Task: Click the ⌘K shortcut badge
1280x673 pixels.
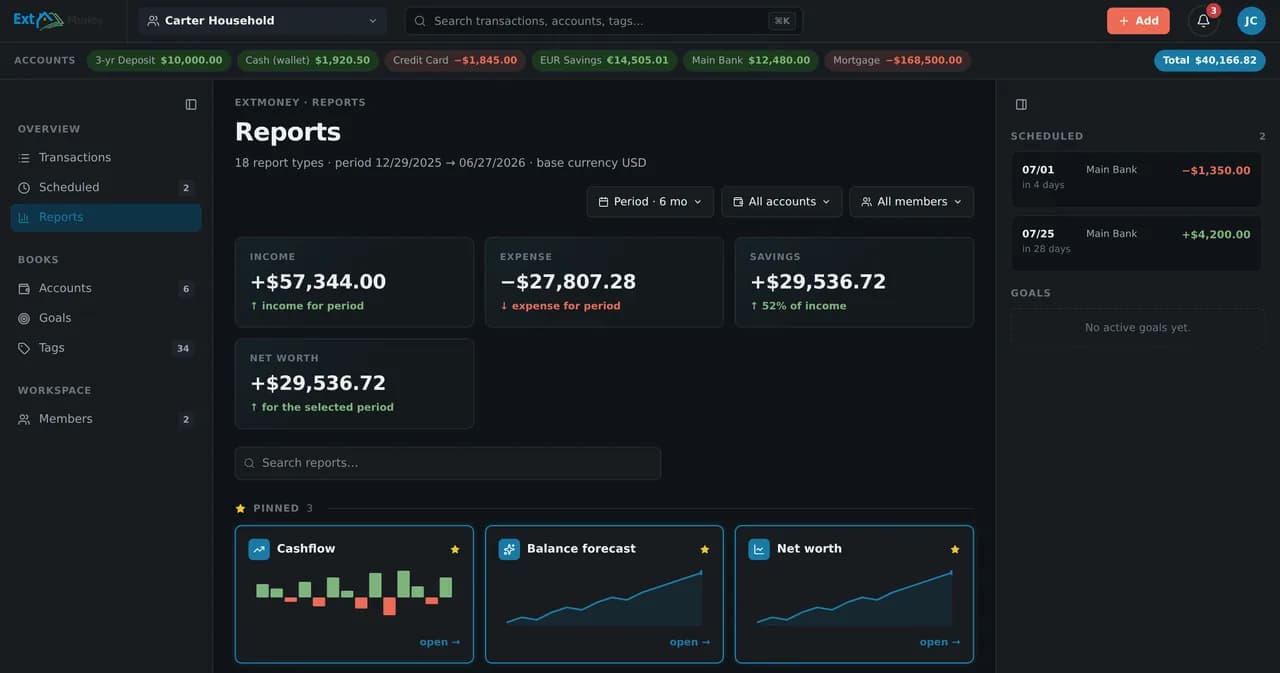Action: tap(782, 21)
